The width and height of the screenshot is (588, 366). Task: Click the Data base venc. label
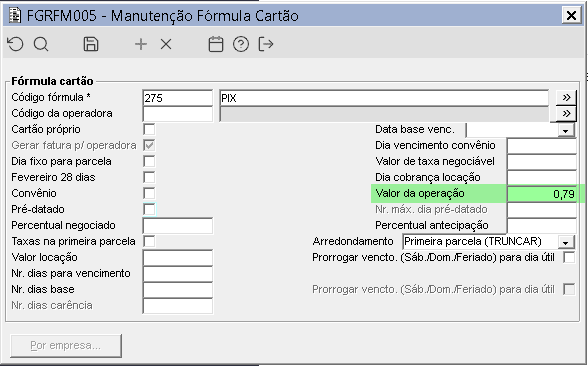click(415, 129)
